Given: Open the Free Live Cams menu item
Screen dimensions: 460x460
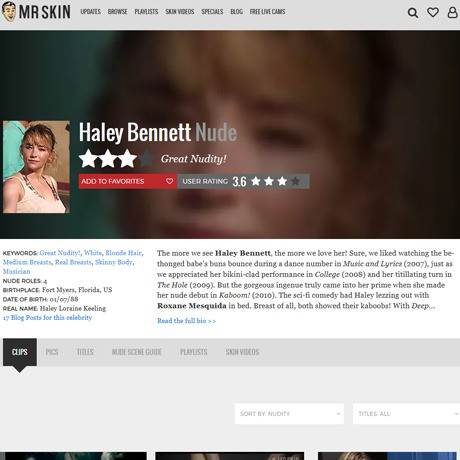Looking at the screenshot, I should click(x=267, y=12).
